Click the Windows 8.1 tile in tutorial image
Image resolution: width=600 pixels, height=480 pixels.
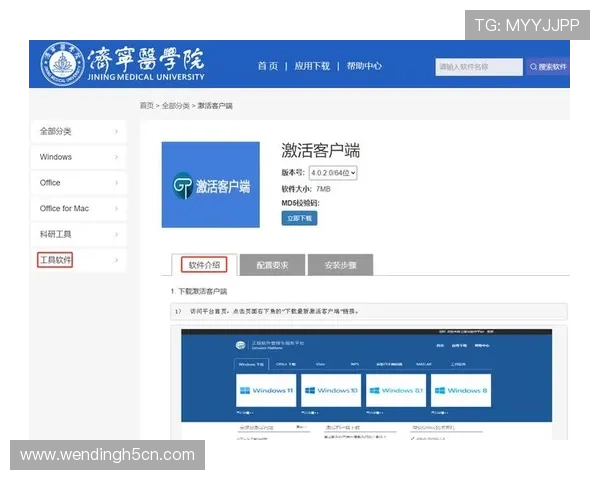click(x=396, y=390)
